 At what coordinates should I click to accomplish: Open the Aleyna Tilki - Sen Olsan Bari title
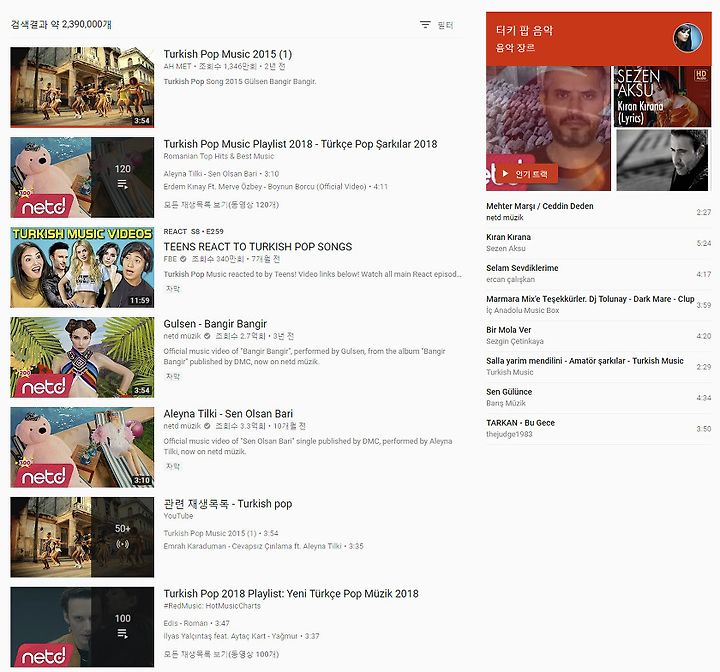[x=228, y=414]
